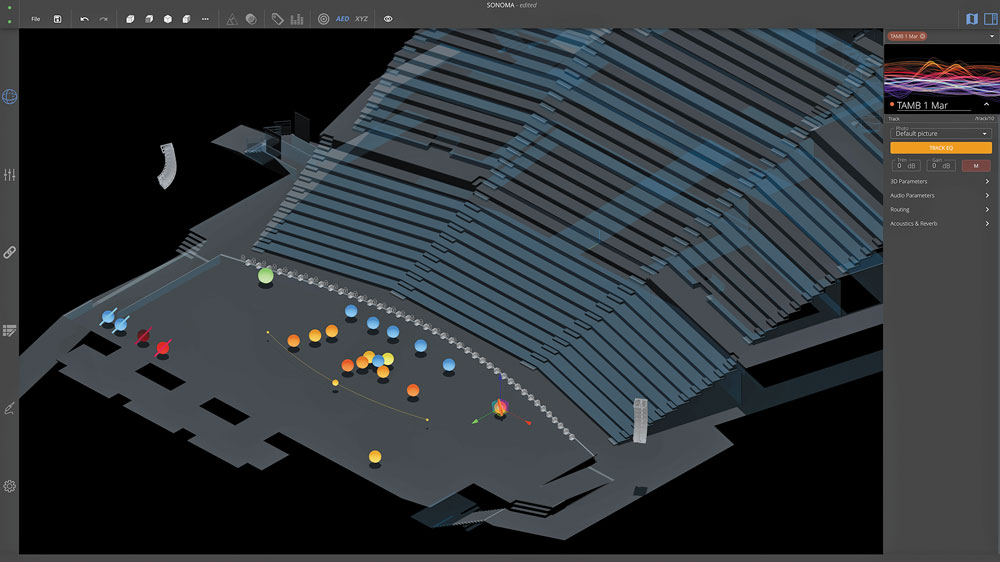Open the Default picture photo dropdown
The width and height of the screenshot is (1000, 562).
pyautogui.click(x=941, y=133)
